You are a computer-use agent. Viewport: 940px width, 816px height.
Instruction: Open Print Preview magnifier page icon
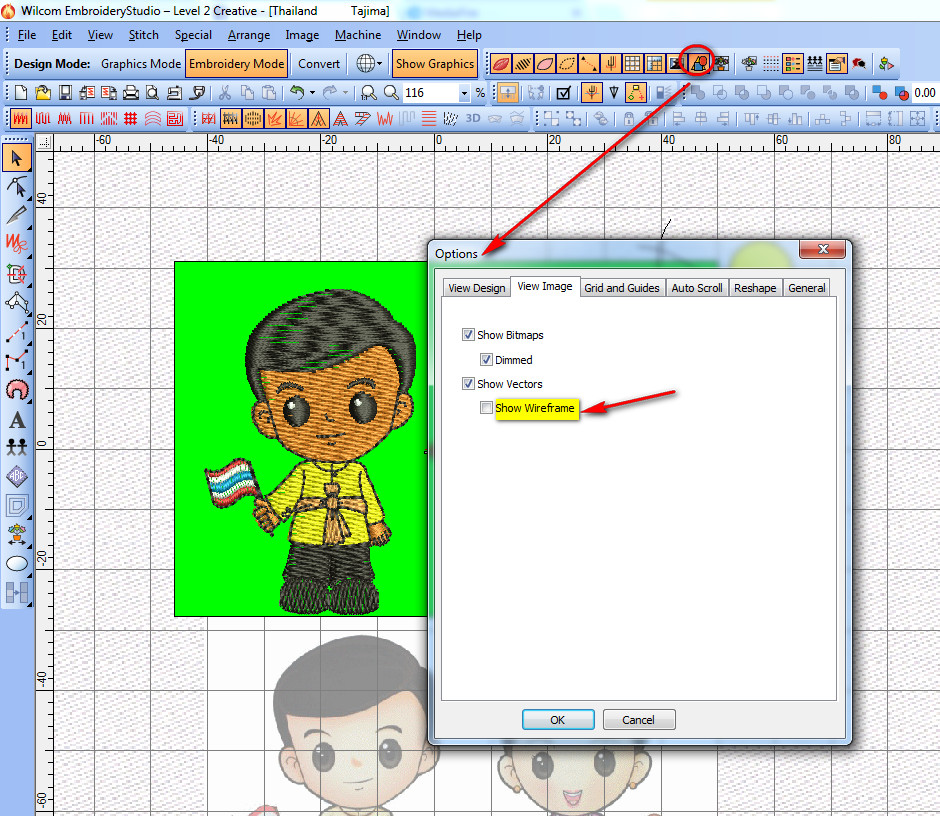pos(153,92)
